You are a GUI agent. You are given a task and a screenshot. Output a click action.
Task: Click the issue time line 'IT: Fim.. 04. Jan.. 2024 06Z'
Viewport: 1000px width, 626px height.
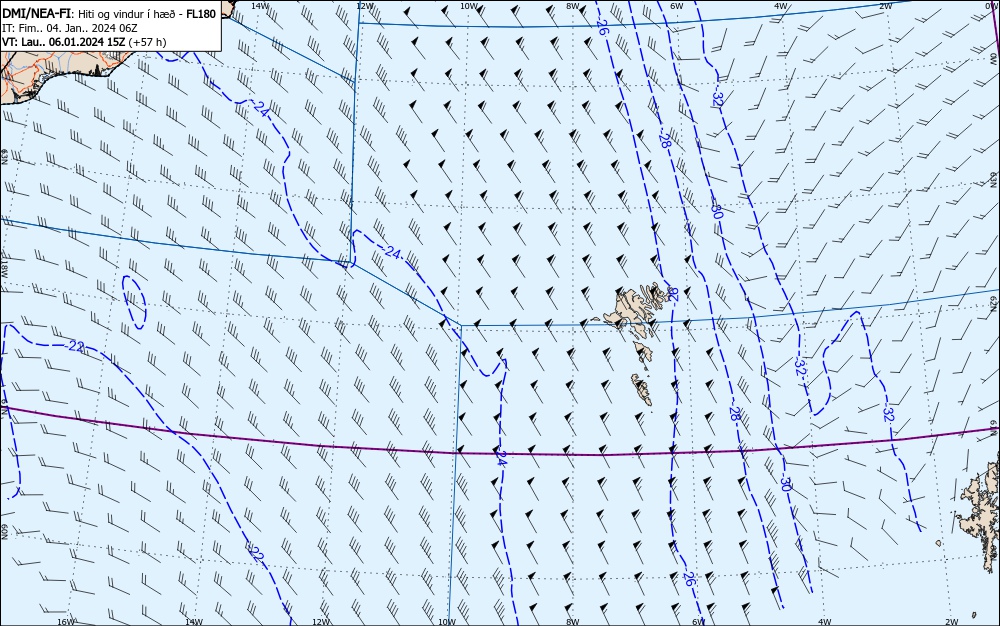click(70, 28)
